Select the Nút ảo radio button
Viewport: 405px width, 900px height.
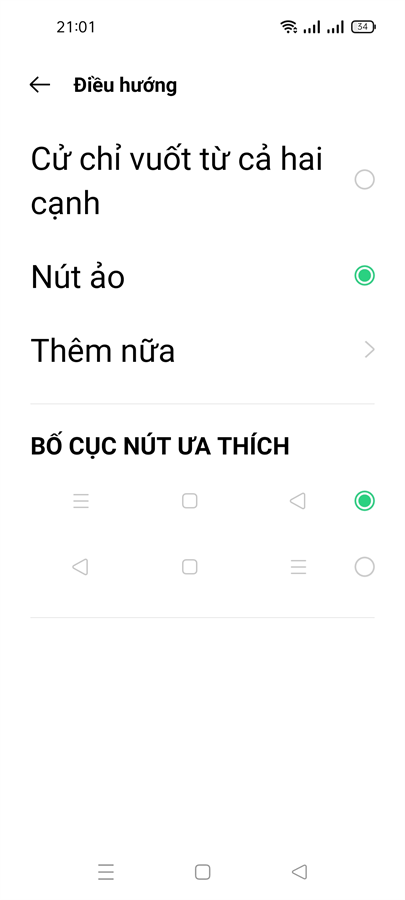pos(364,276)
